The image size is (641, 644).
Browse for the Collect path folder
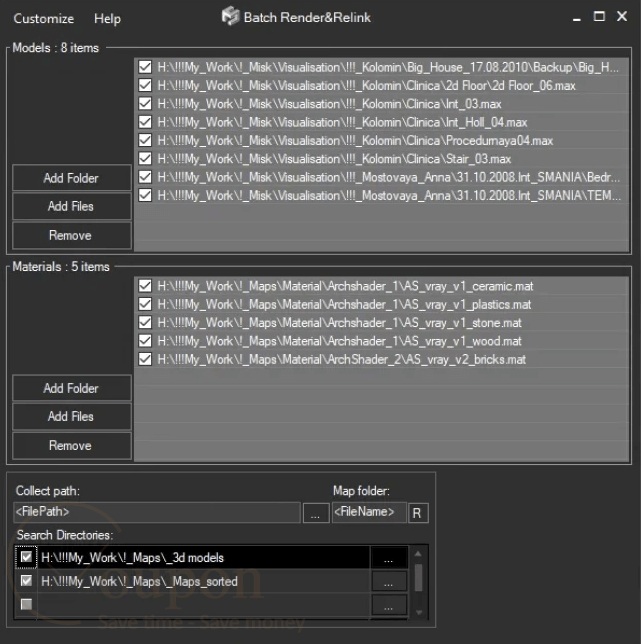[316, 513]
